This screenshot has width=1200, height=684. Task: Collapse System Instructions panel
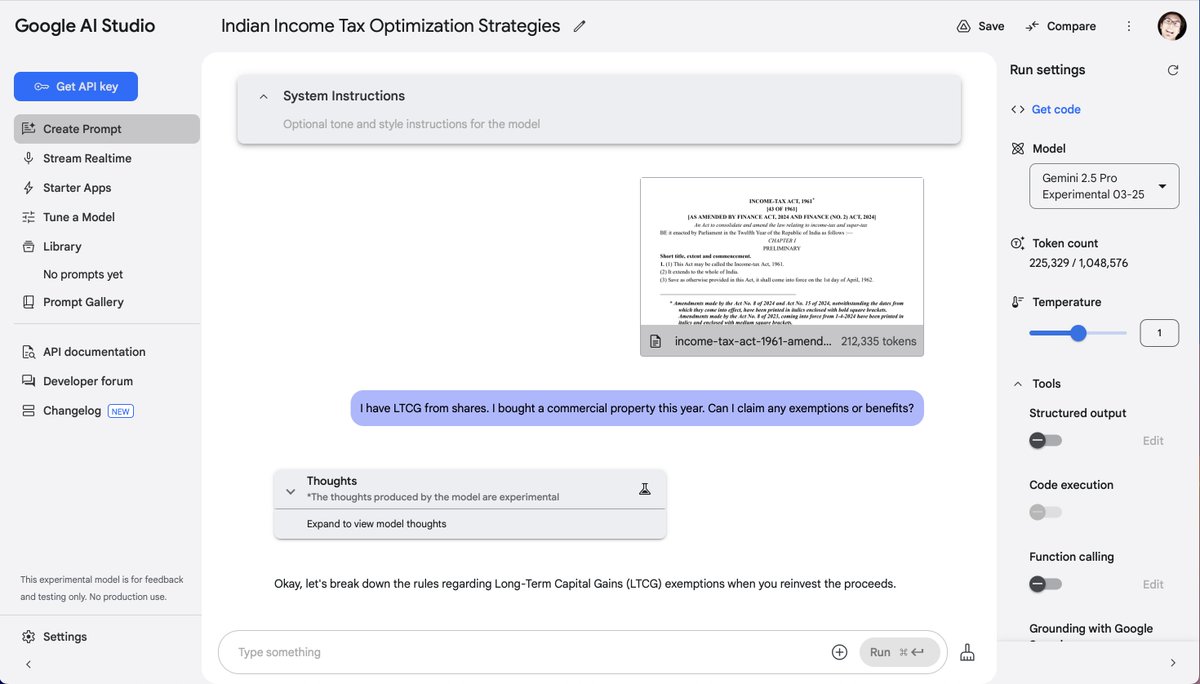coord(263,97)
